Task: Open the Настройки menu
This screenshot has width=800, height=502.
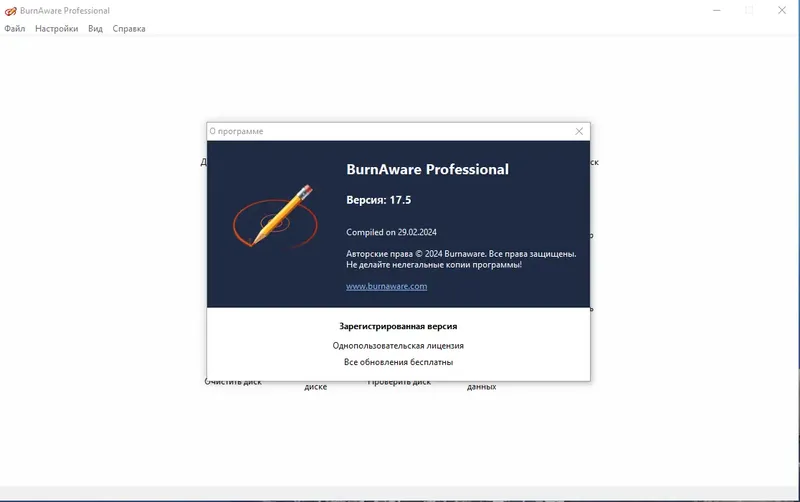Action: 57,29
